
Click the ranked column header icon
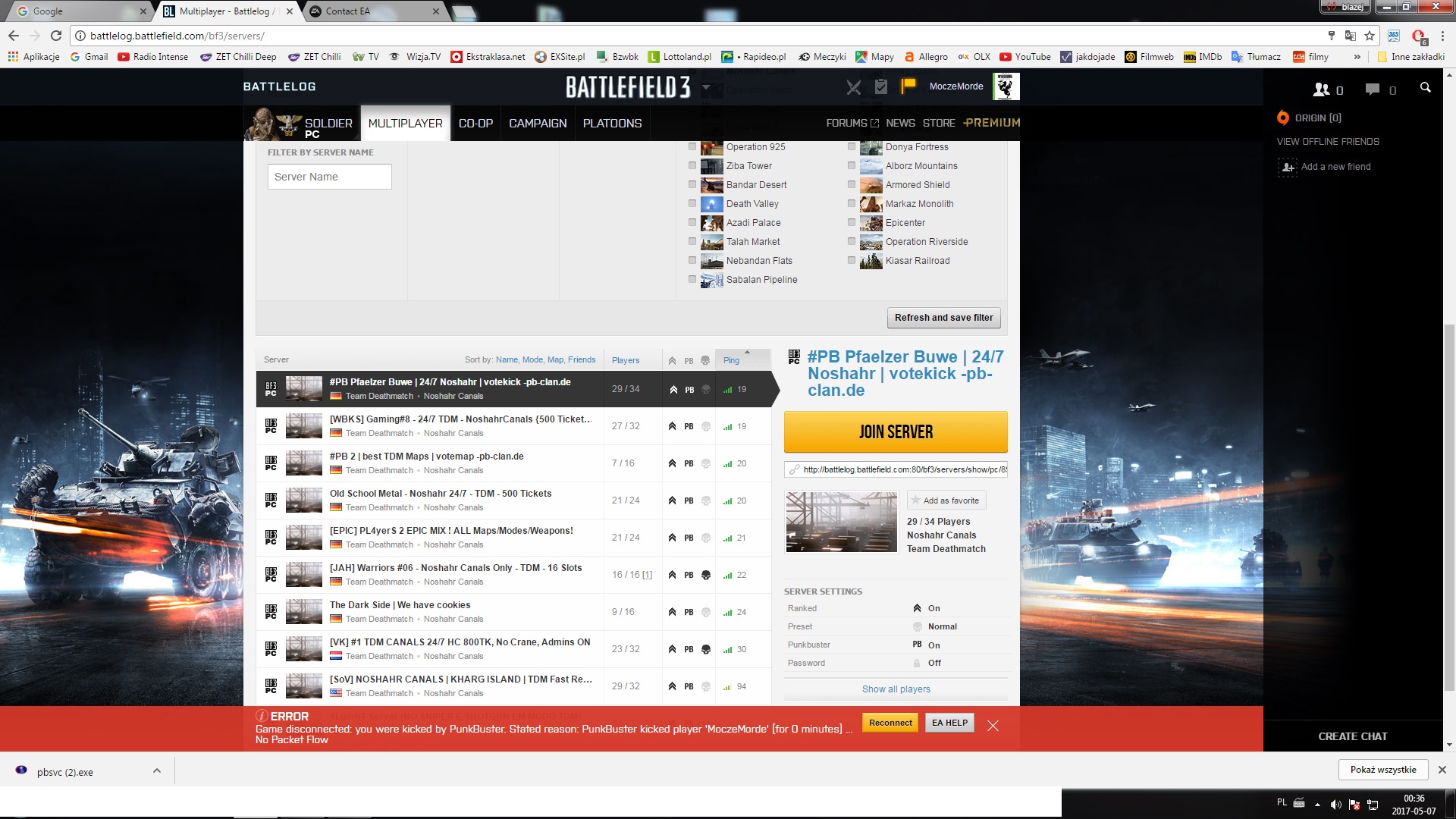(x=672, y=360)
